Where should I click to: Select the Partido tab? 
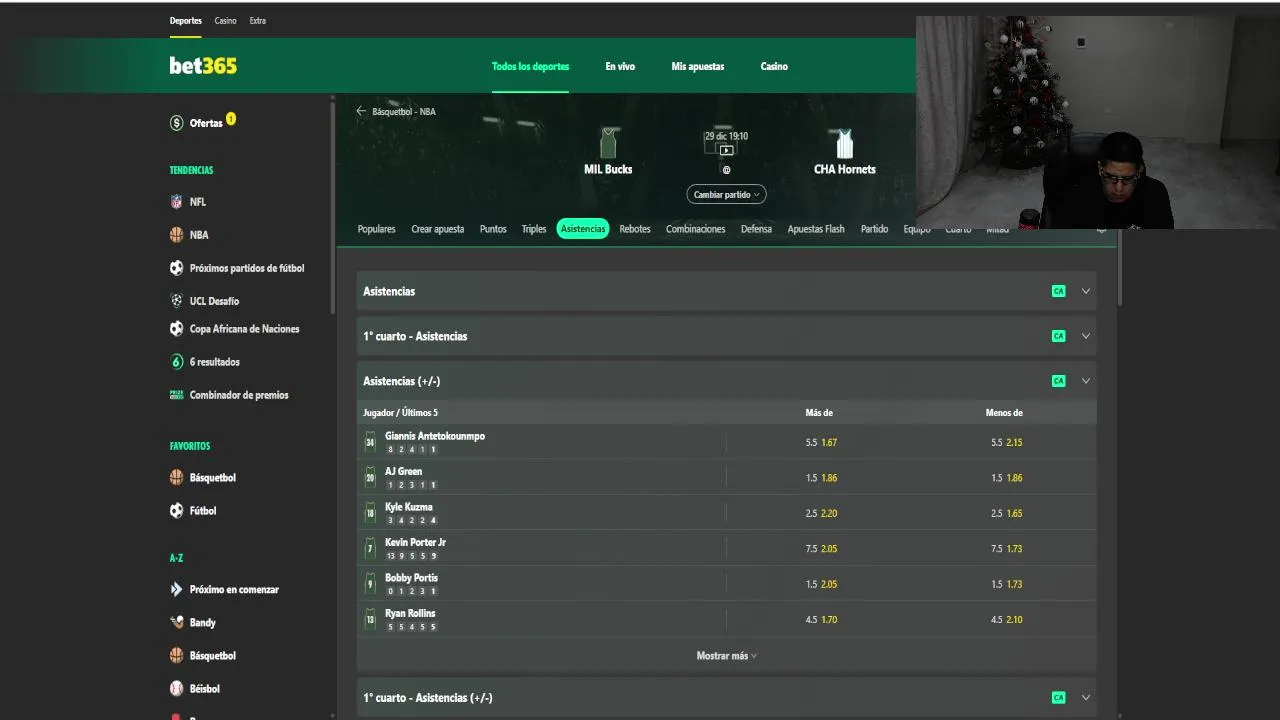[x=874, y=229]
